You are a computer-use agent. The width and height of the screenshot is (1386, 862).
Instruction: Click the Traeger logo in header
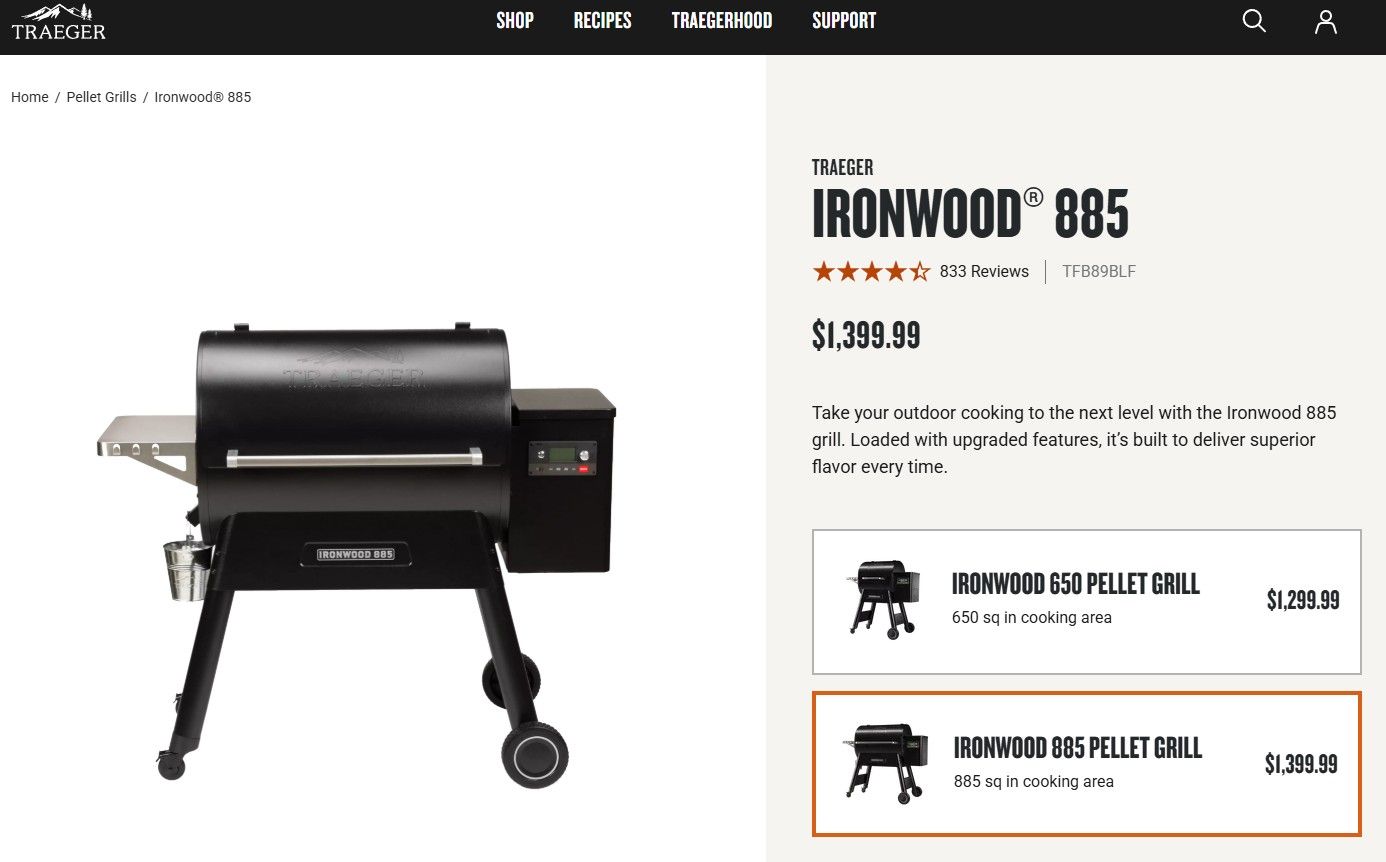[x=58, y=21]
